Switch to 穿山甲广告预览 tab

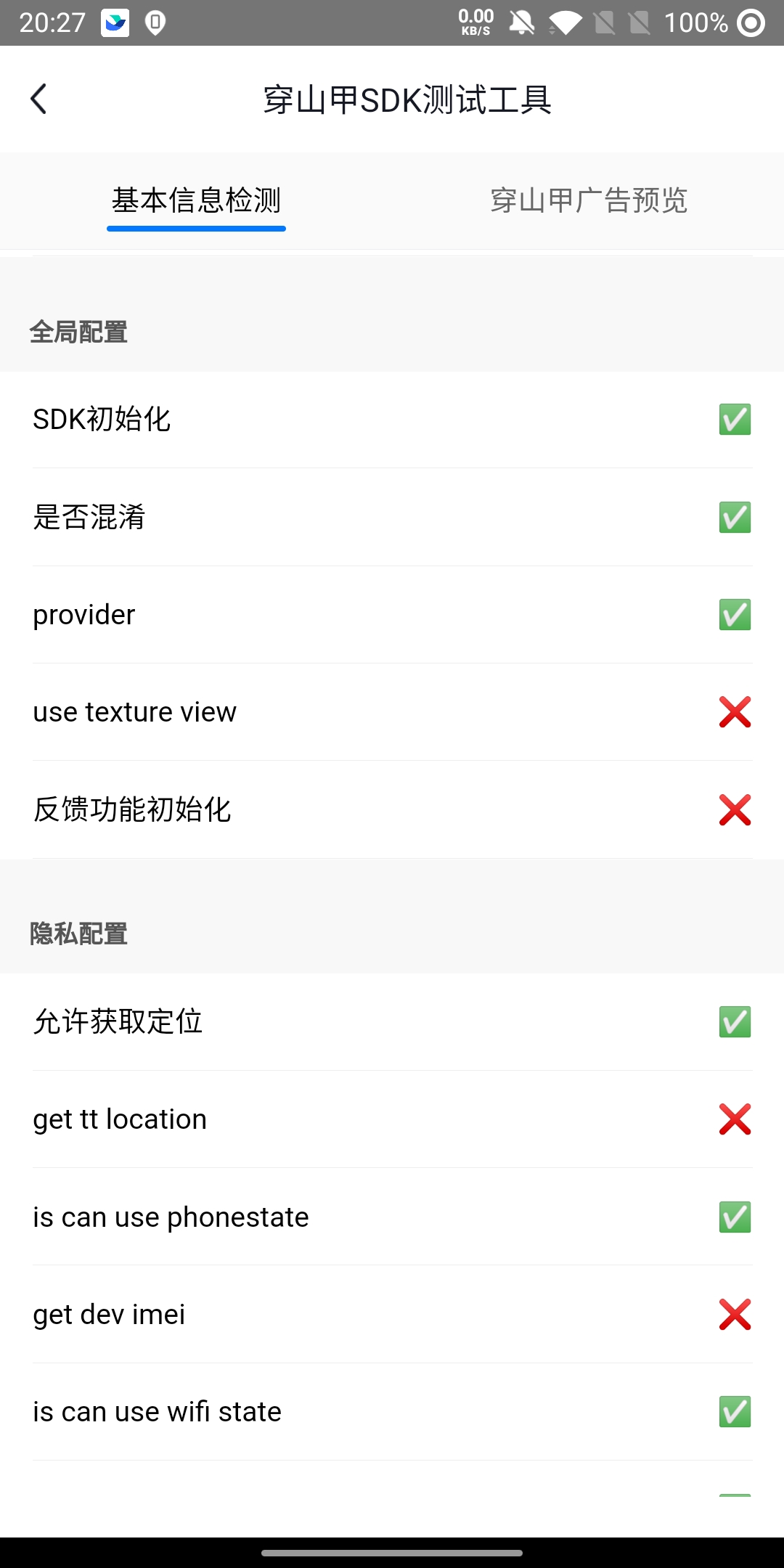coord(588,200)
